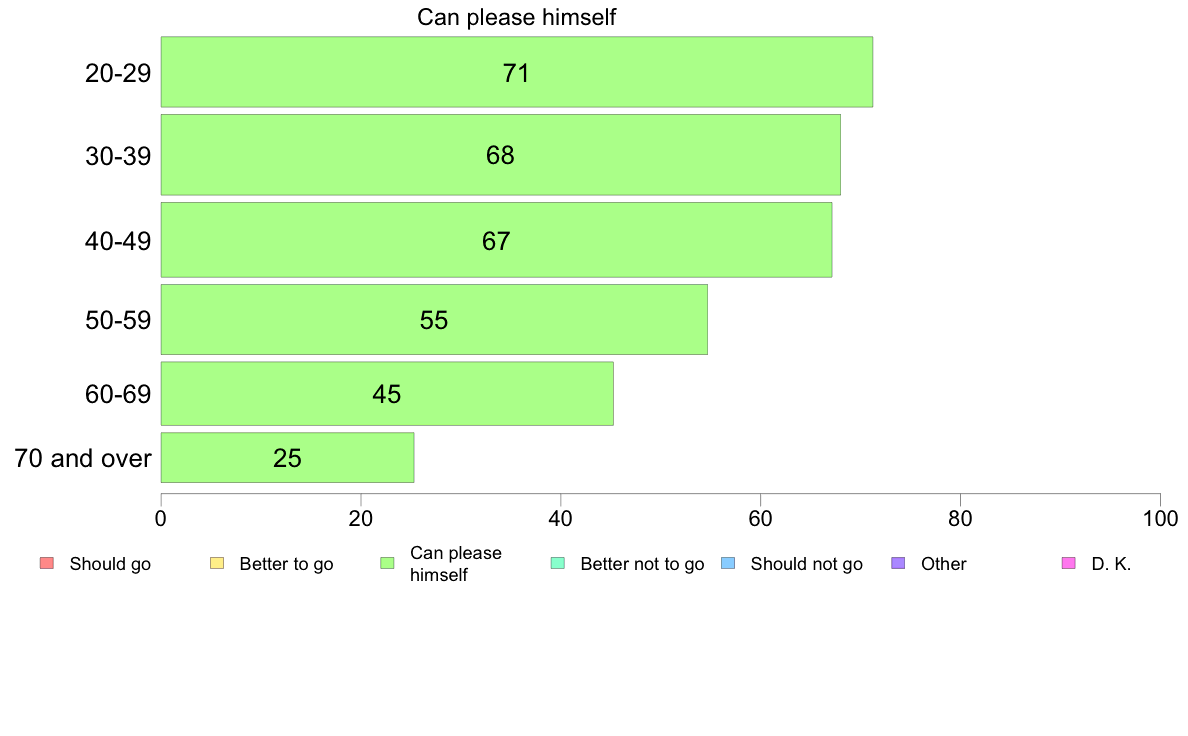The width and height of the screenshot is (1188, 736).
Task: Select the 60-69 bar showing 45
Action: (387, 393)
